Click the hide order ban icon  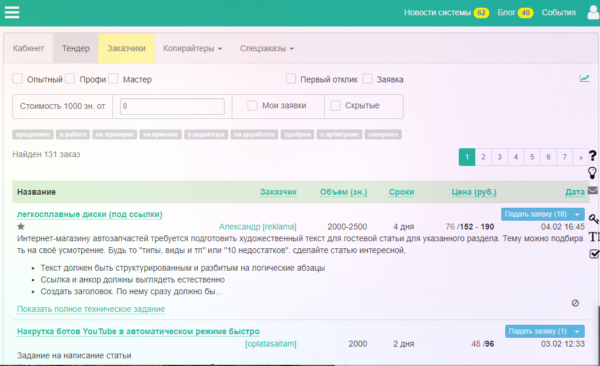575,303
